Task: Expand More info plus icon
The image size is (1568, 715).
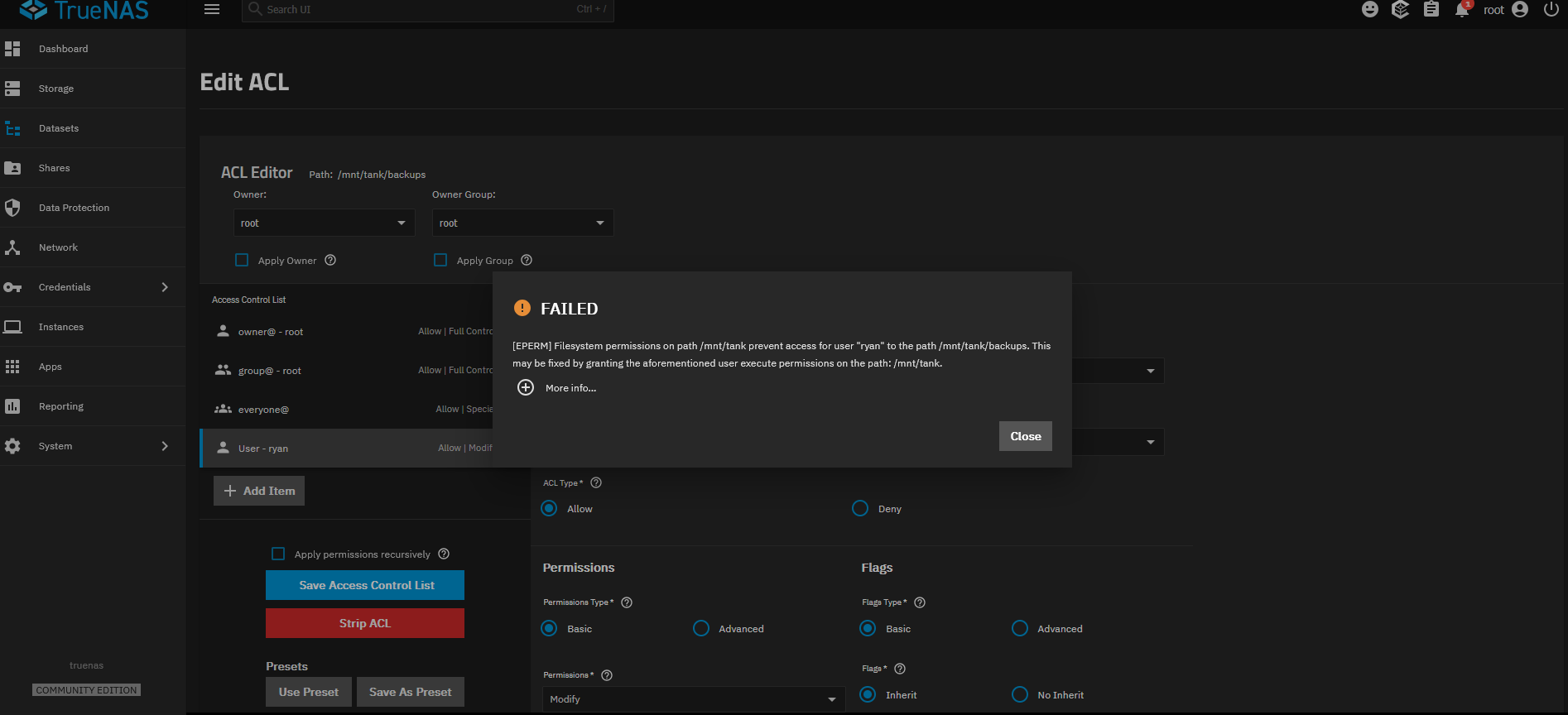Action: click(526, 387)
